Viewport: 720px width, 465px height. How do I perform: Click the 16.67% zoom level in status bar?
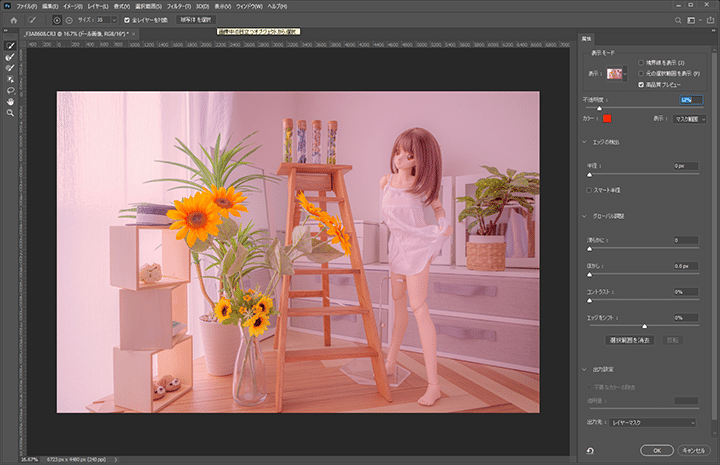click(29, 459)
